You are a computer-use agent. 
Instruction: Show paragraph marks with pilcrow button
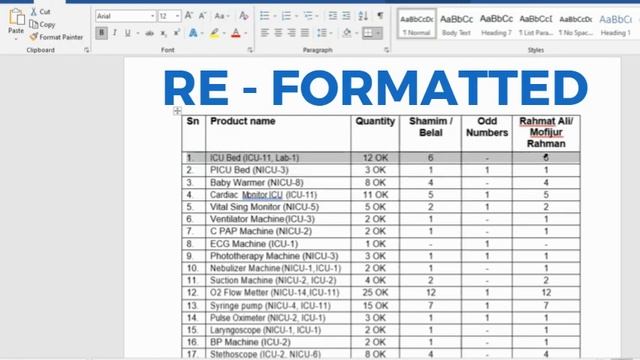pyautogui.click(x=380, y=16)
